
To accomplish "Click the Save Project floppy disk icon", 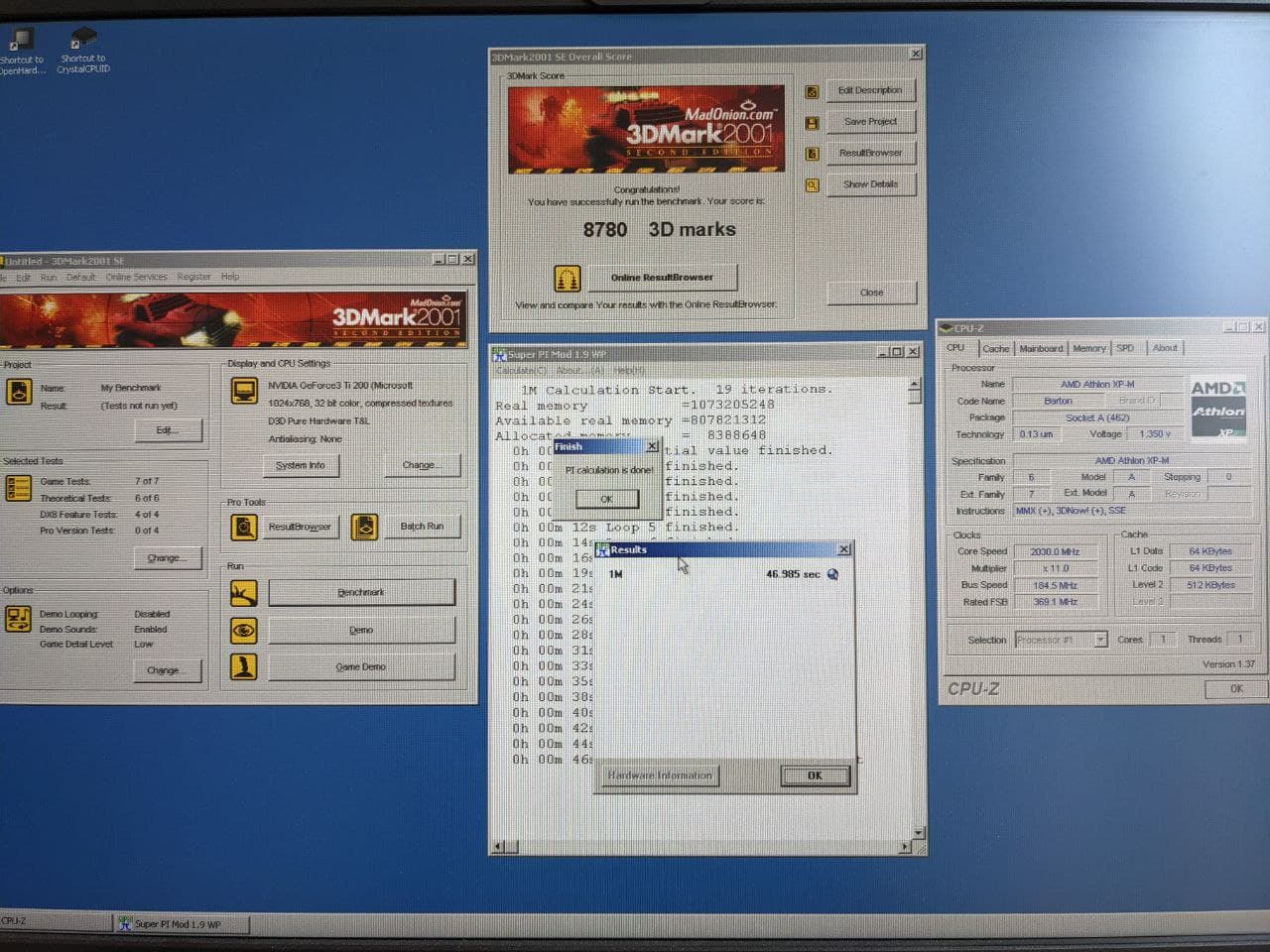I will coord(812,123).
